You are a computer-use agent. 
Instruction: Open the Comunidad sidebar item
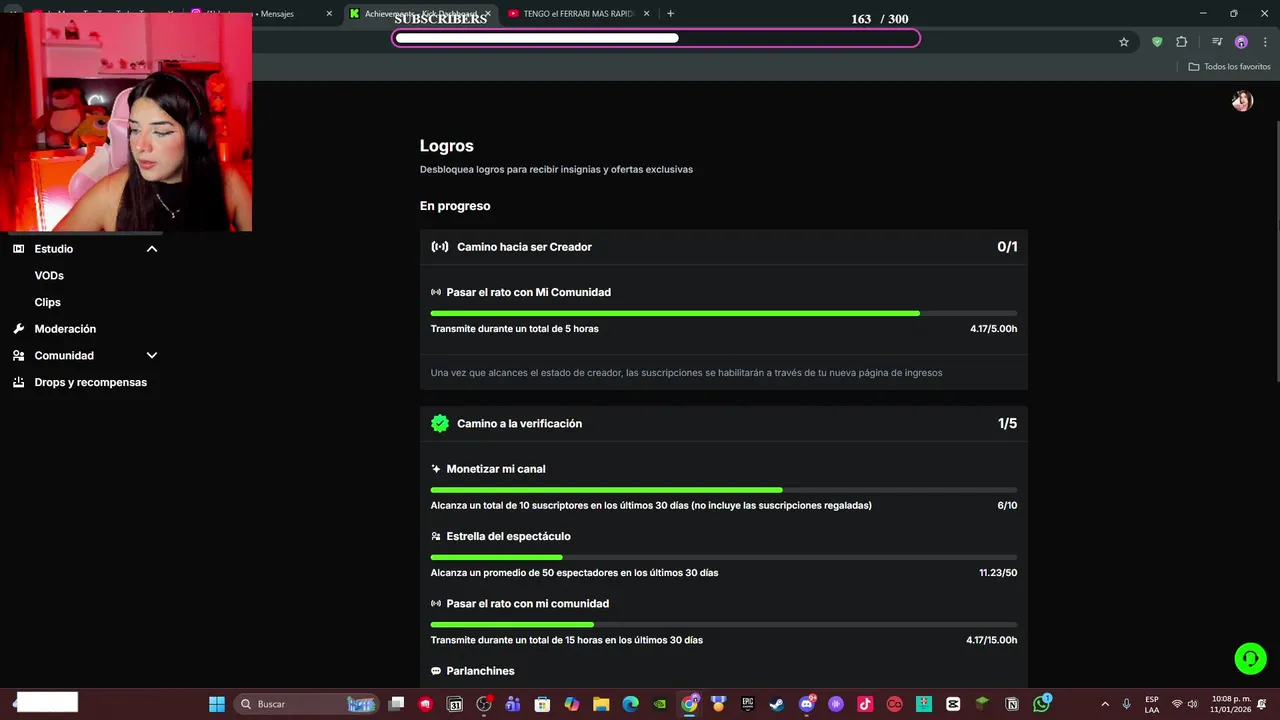pos(64,355)
